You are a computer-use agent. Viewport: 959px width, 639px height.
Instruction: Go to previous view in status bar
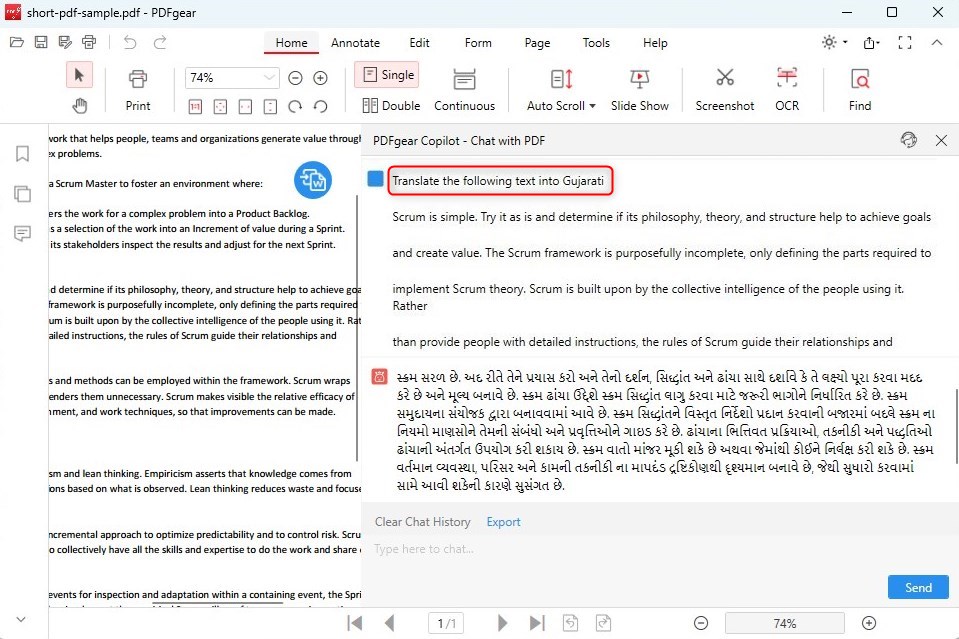[570, 623]
